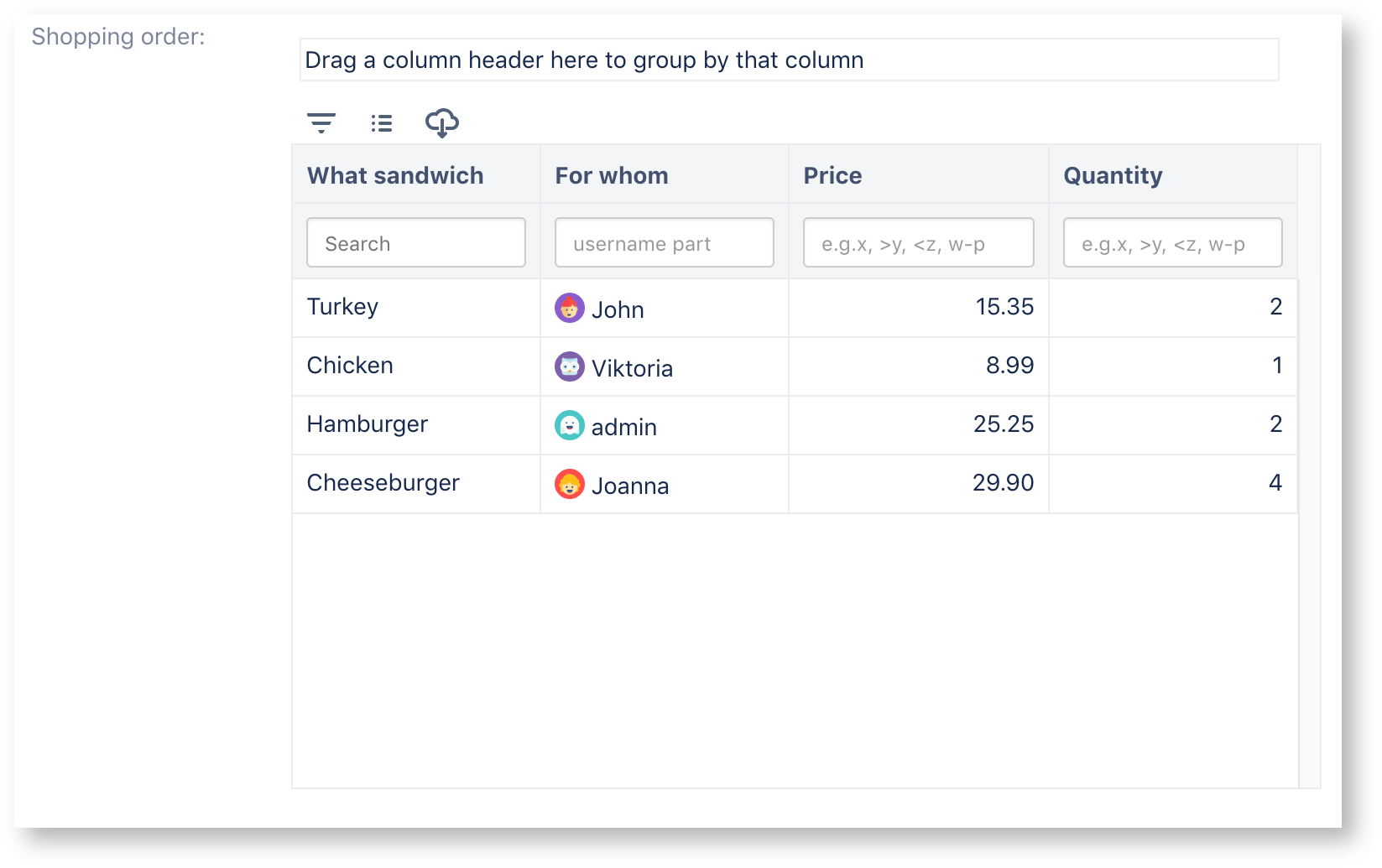
Task: Click the cloud download export icon
Action: (442, 123)
